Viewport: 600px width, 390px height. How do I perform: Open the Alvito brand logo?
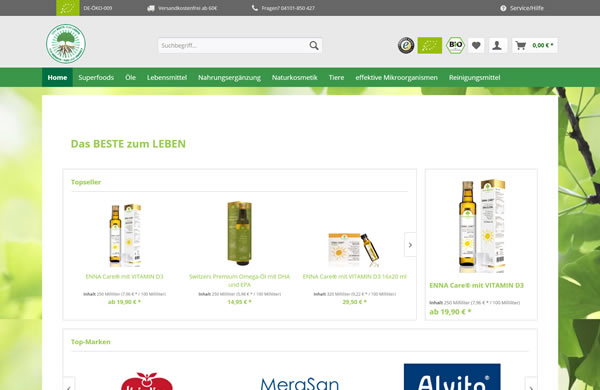pyautogui.click(x=452, y=377)
